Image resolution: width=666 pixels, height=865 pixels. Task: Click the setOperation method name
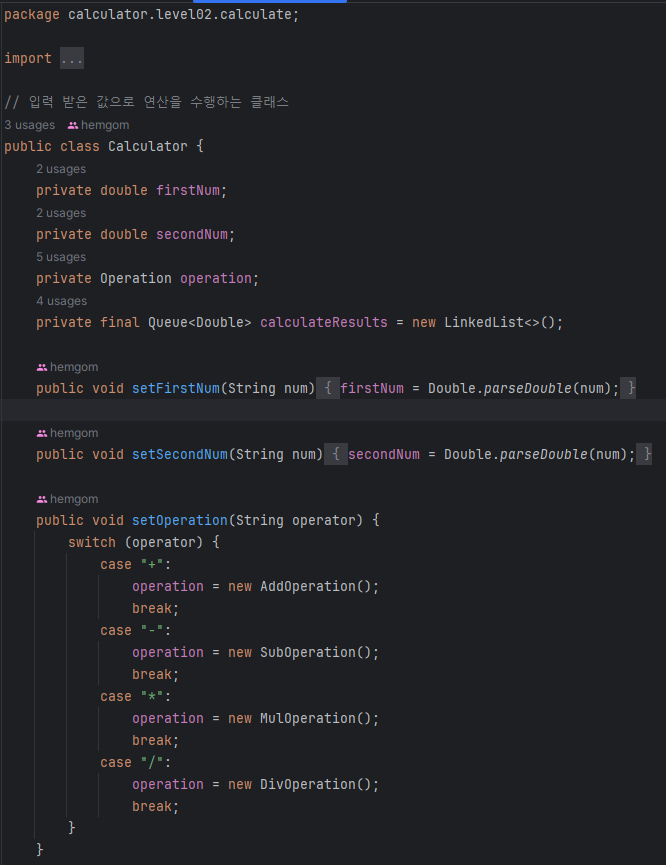180,521
